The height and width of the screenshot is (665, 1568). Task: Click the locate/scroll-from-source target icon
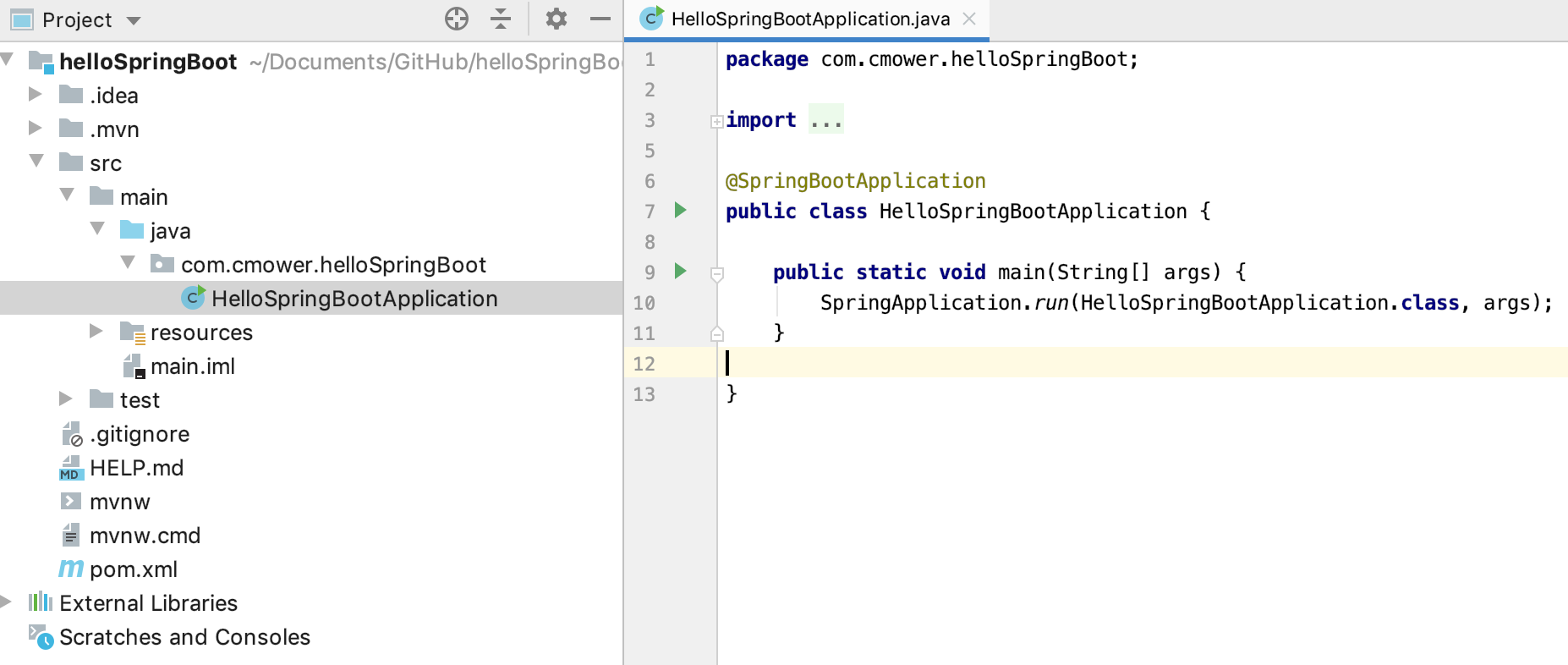tap(457, 19)
